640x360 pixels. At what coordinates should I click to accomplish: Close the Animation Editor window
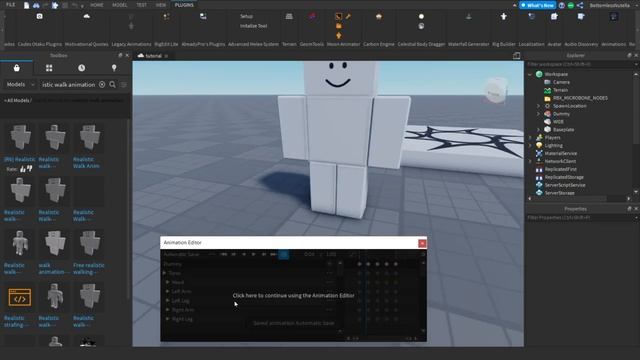422,243
